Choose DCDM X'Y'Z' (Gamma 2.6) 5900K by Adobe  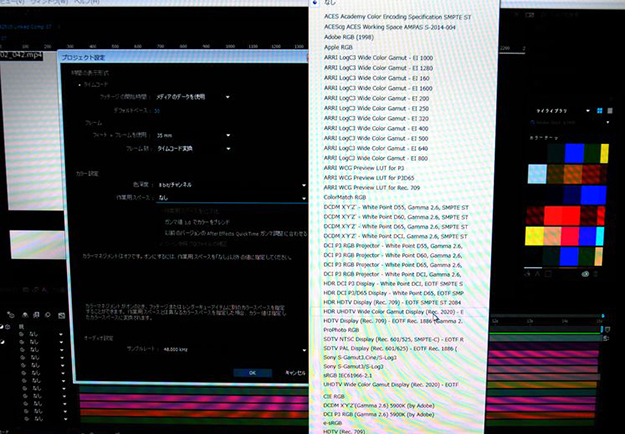point(379,406)
